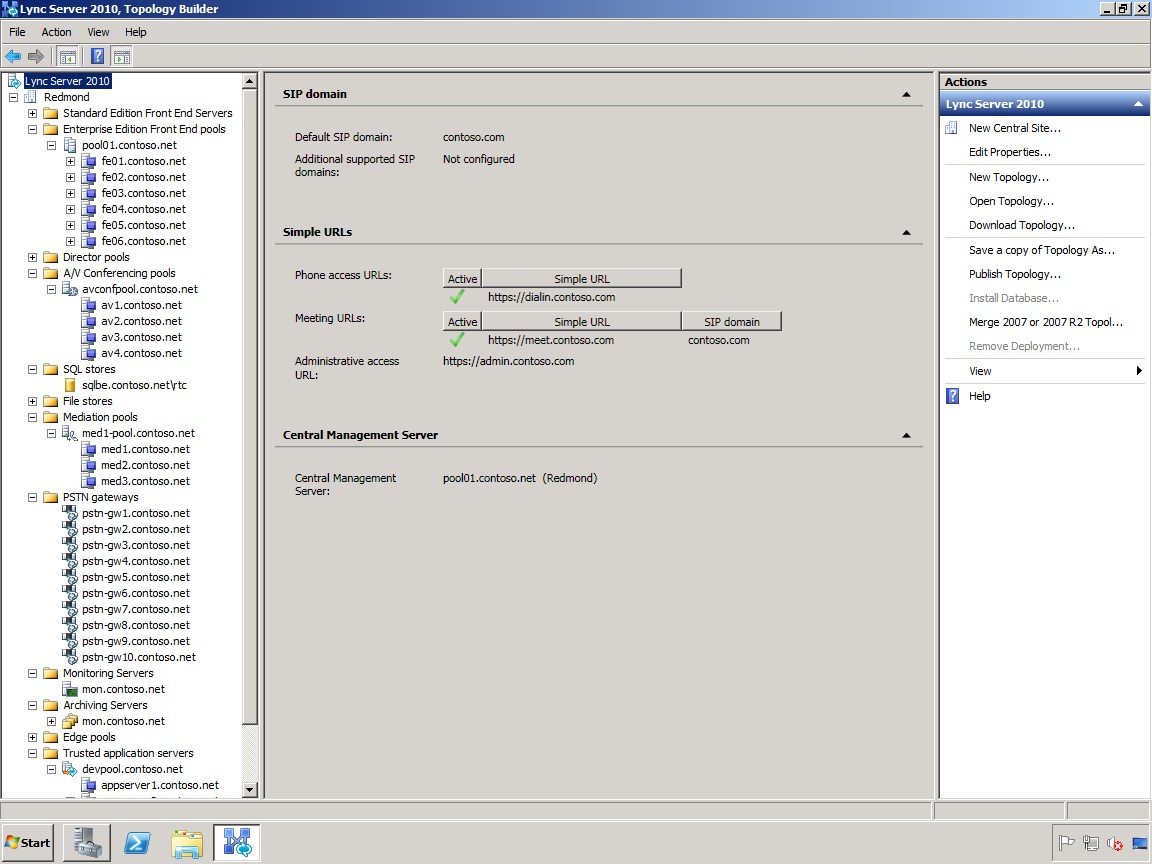
Task: Click the devpool.contoso.net trusted app icon
Action: tap(70, 769)
